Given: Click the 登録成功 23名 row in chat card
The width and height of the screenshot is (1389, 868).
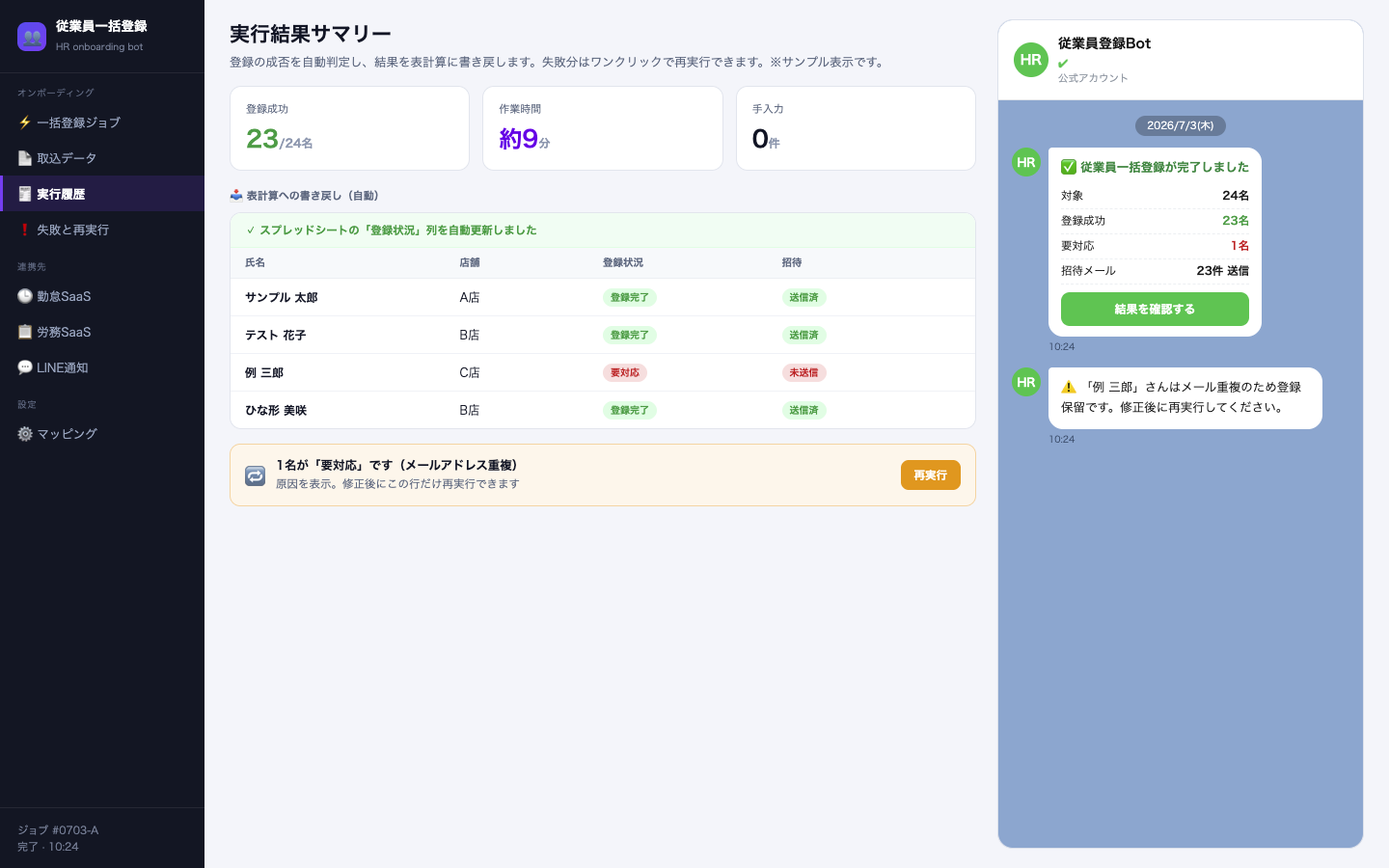Looking at the screenshot, I should tap(1155, 221).
